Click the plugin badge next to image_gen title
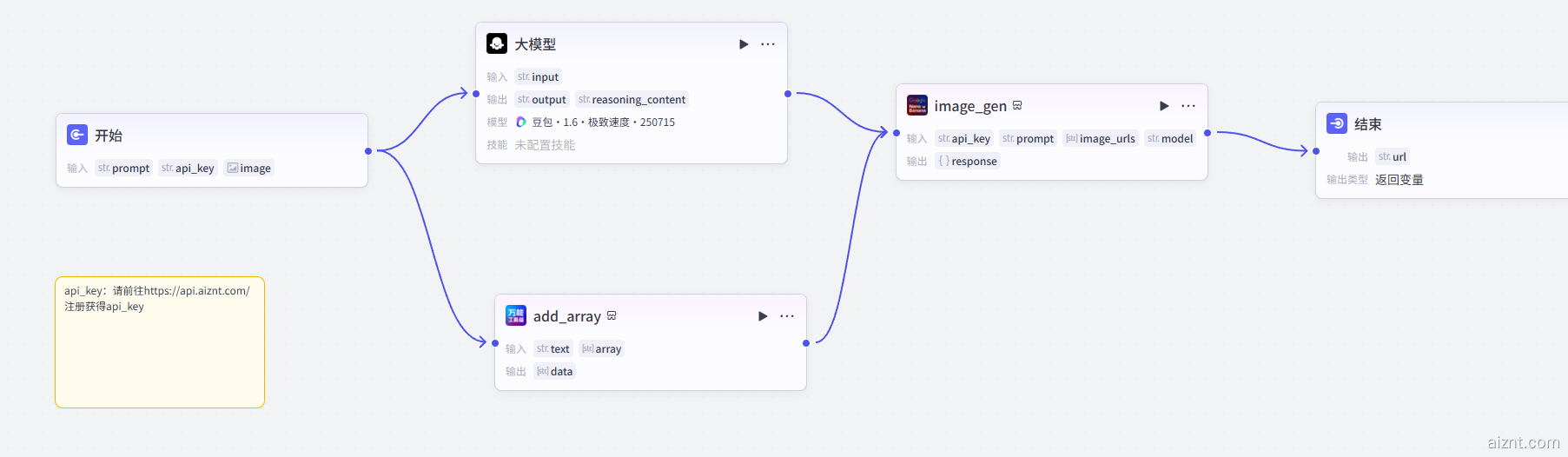Image resolution: width=1568 pixels, height=457 pixels. coord(1017,105)
